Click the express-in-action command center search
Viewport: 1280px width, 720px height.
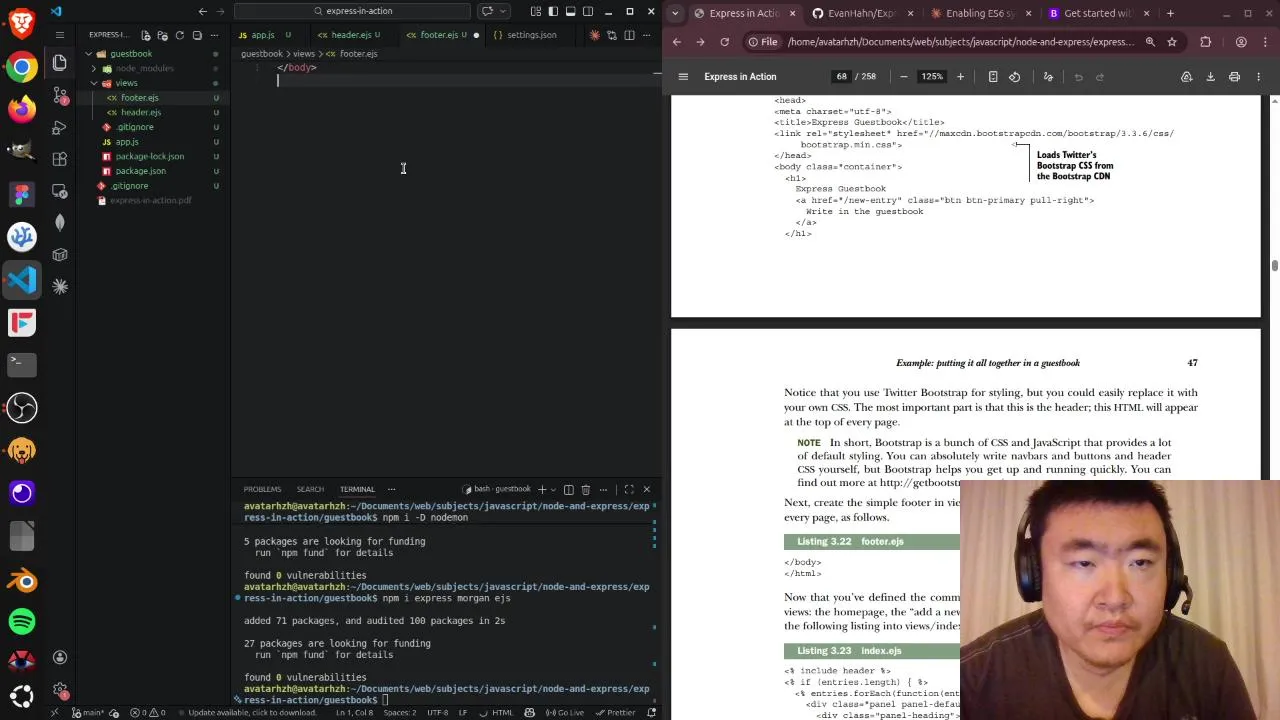click(x=352, y=11)
